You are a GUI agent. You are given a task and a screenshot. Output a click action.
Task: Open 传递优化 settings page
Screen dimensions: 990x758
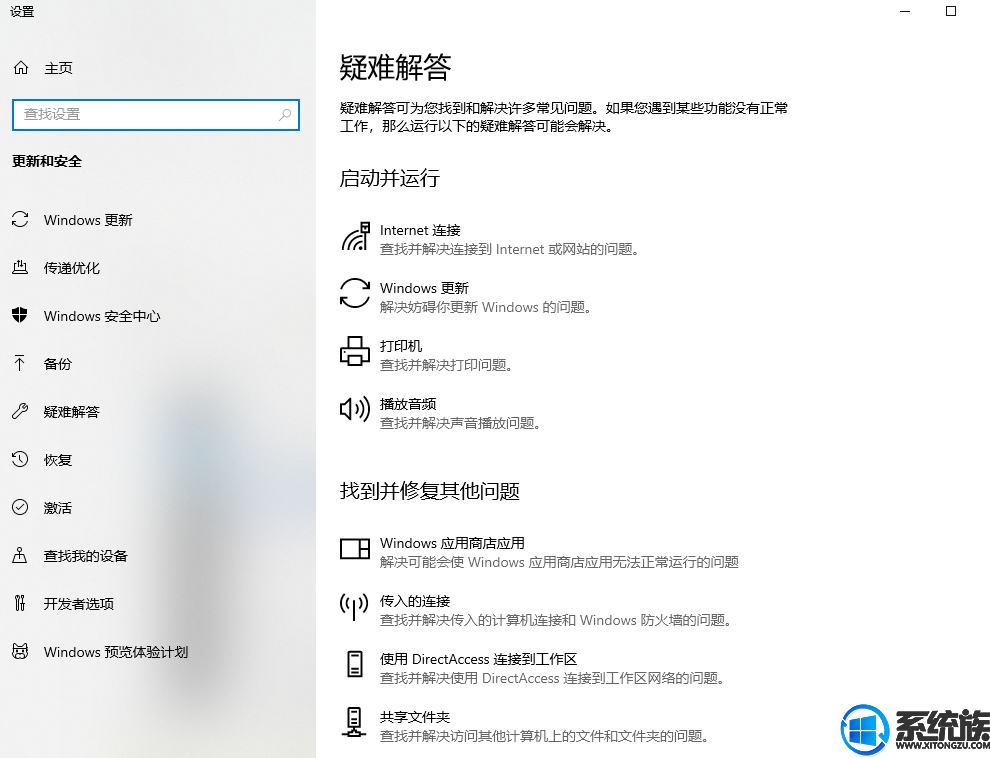click(71, 268)
